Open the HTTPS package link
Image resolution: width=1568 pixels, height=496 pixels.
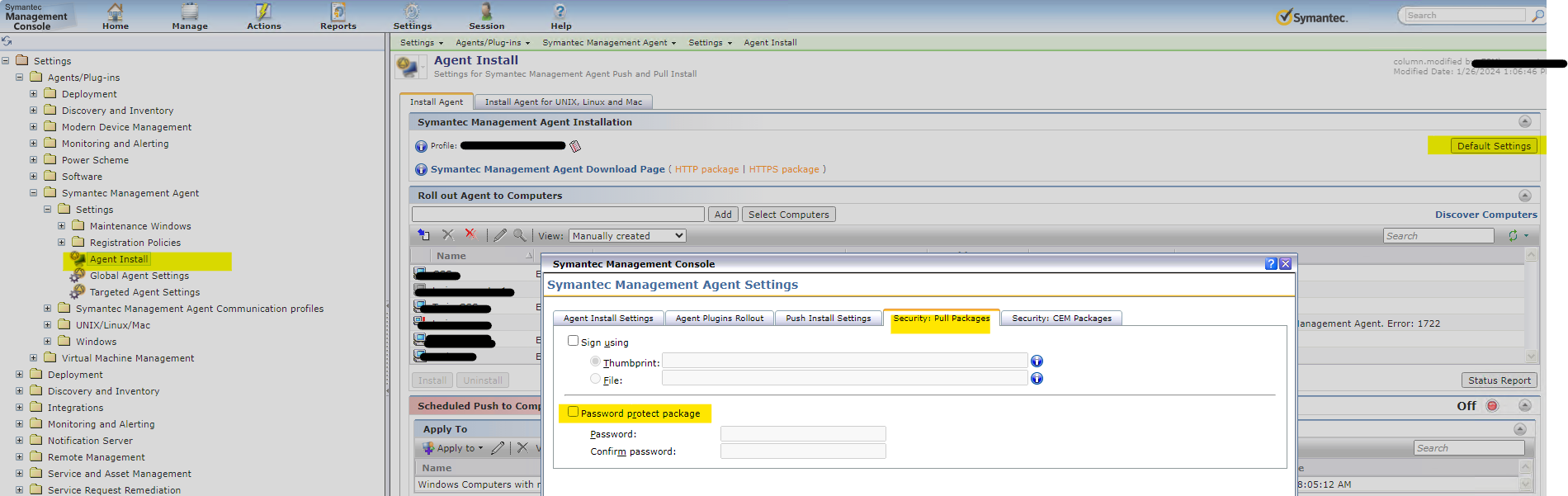(783, 169)
